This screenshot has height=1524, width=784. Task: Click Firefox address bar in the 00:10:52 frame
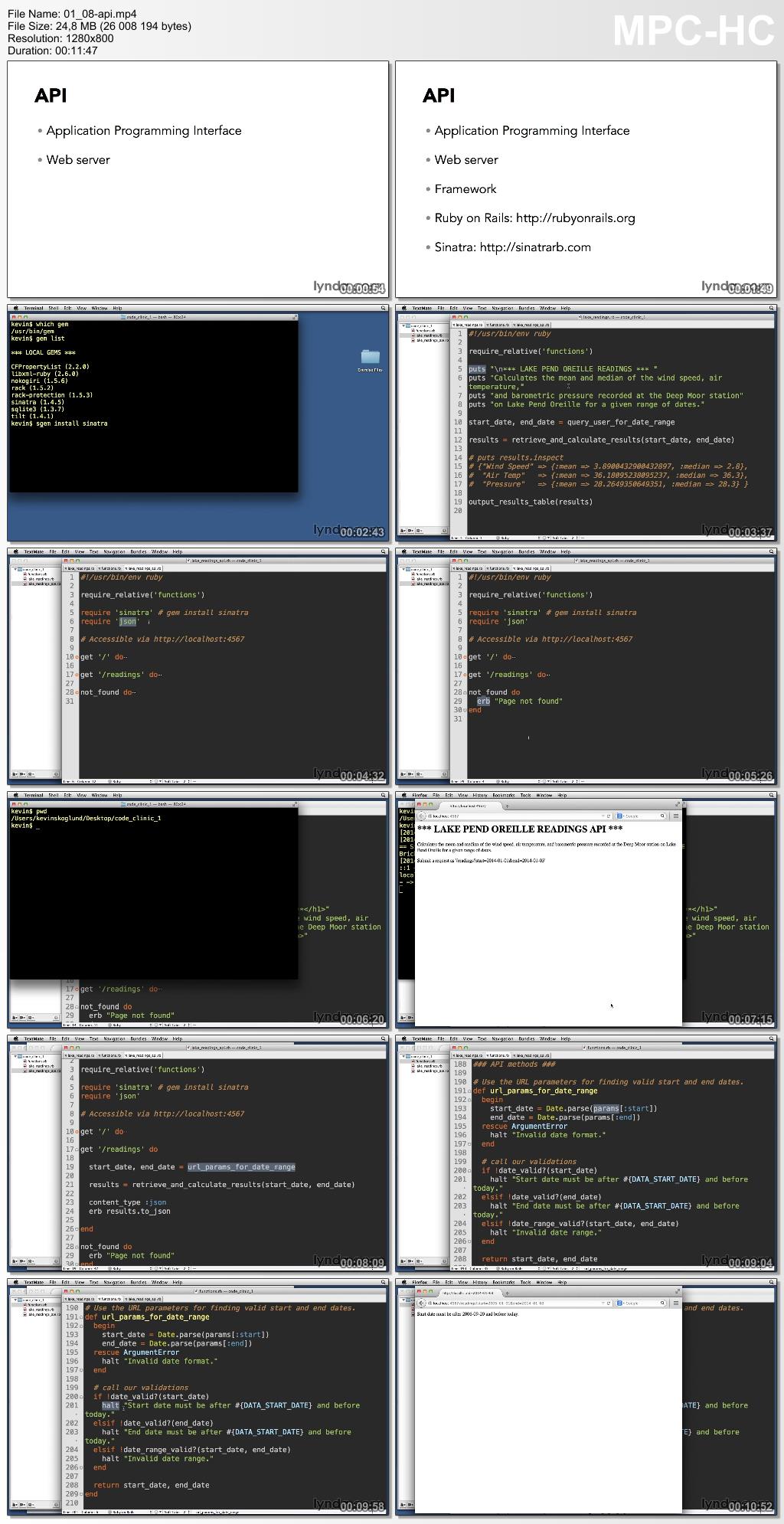518,1303
